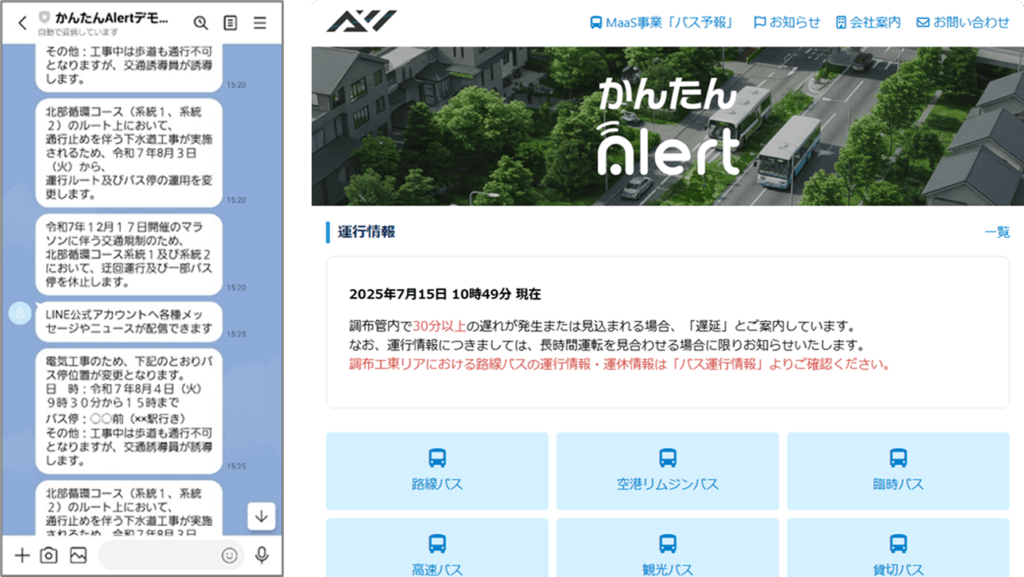
Task: Open the 会社案内 menu link
Action: [868, 23]
